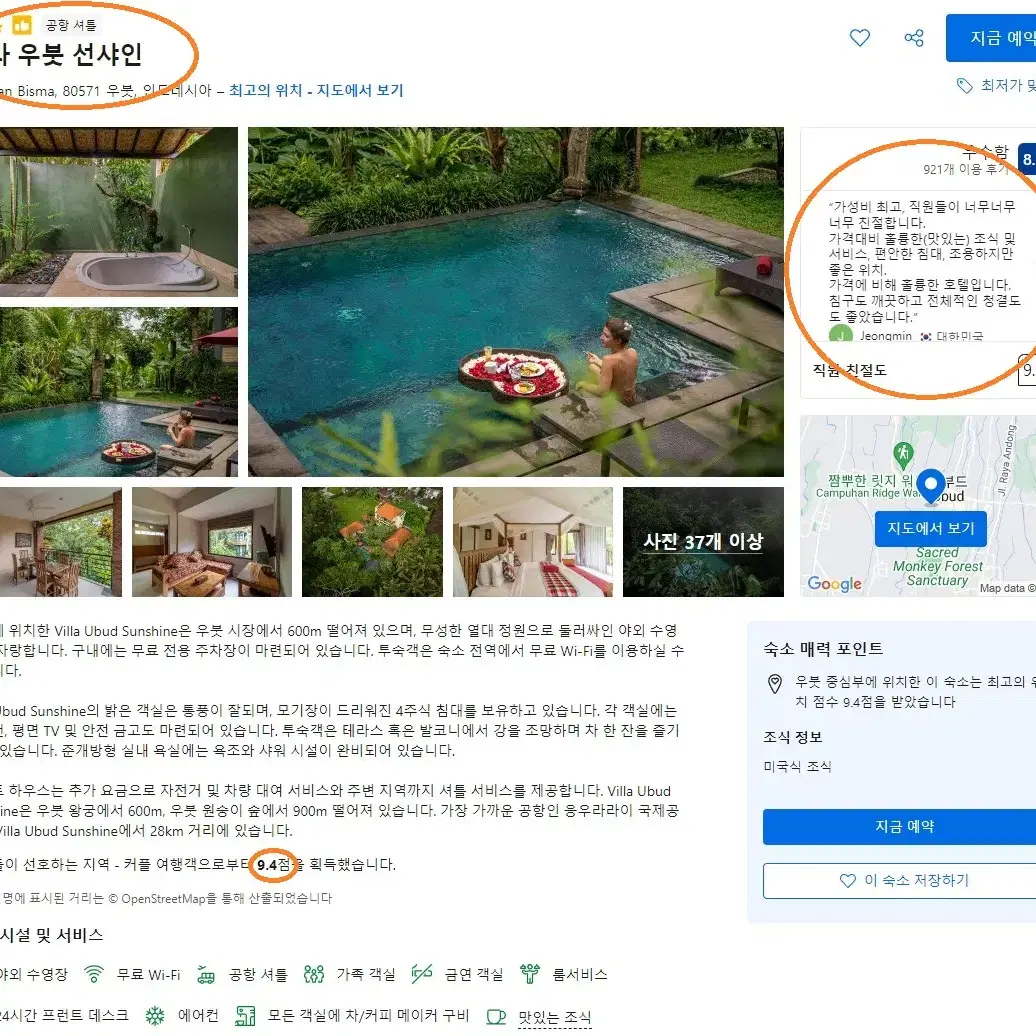Click the 이 숙소 저장하기 button
The image size is (1036, 1036).
(904, 880)
